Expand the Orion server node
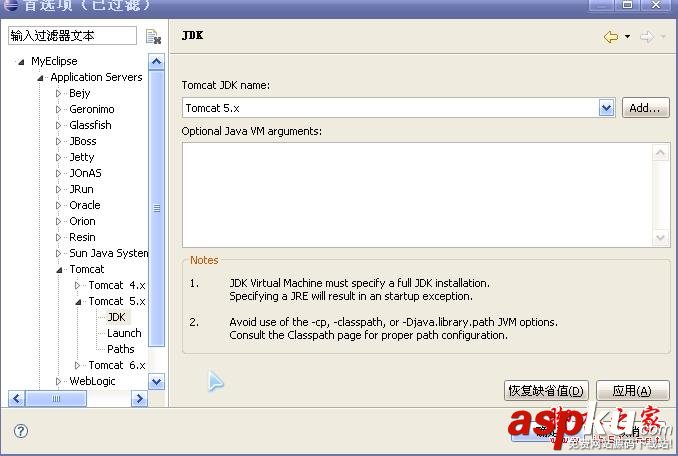The height and width of the screenshot is (456, 678). [x=58, y=221]
